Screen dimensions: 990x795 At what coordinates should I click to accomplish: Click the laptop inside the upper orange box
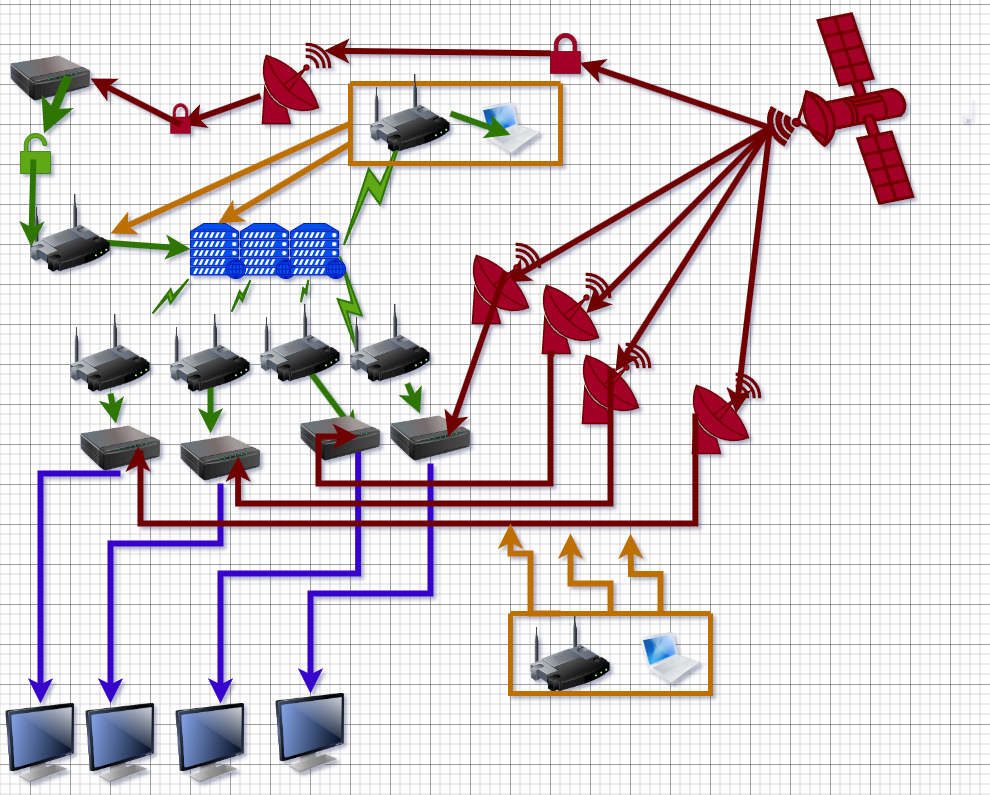click(x=510, y=128)
